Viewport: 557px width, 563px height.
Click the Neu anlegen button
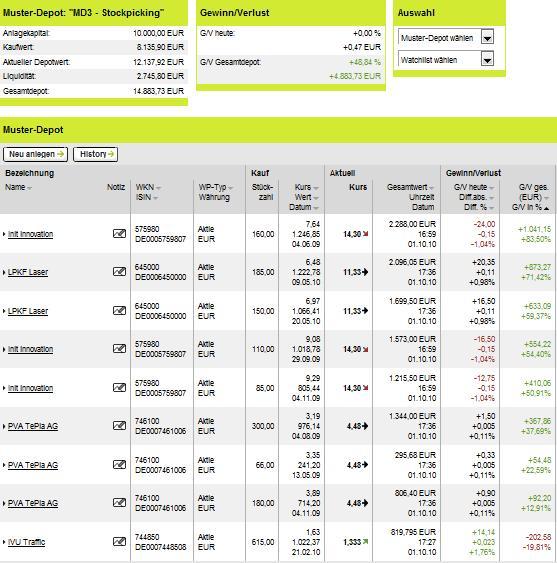(x=35, y=154)
